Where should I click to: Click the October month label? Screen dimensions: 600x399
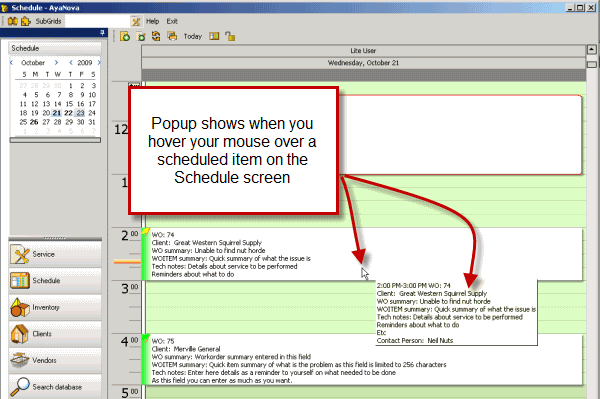[33, 62]
